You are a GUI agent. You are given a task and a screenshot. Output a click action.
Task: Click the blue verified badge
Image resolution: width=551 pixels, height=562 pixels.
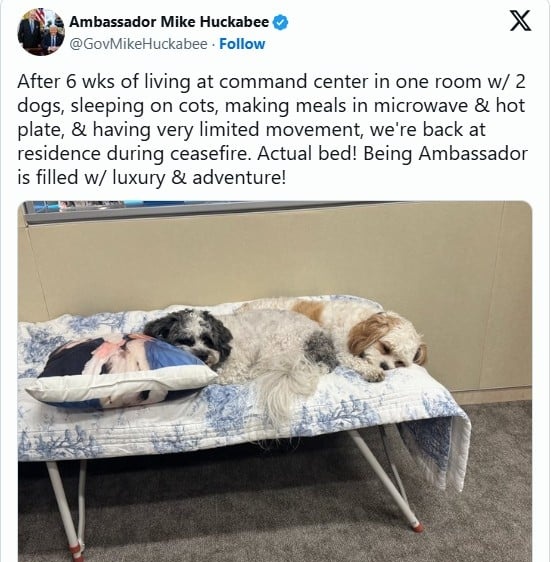[x=281, y=22]
